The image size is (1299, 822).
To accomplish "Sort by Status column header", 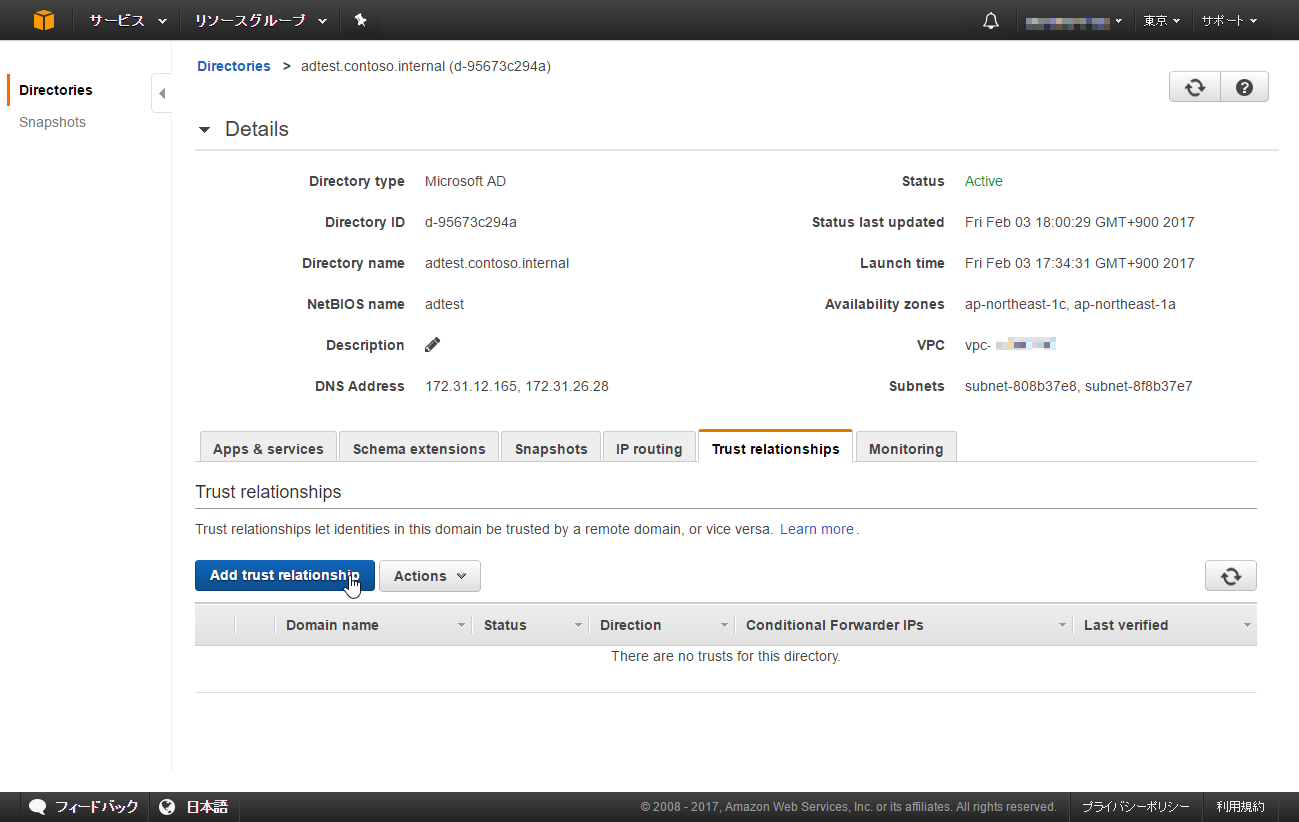I will [505, 625].
